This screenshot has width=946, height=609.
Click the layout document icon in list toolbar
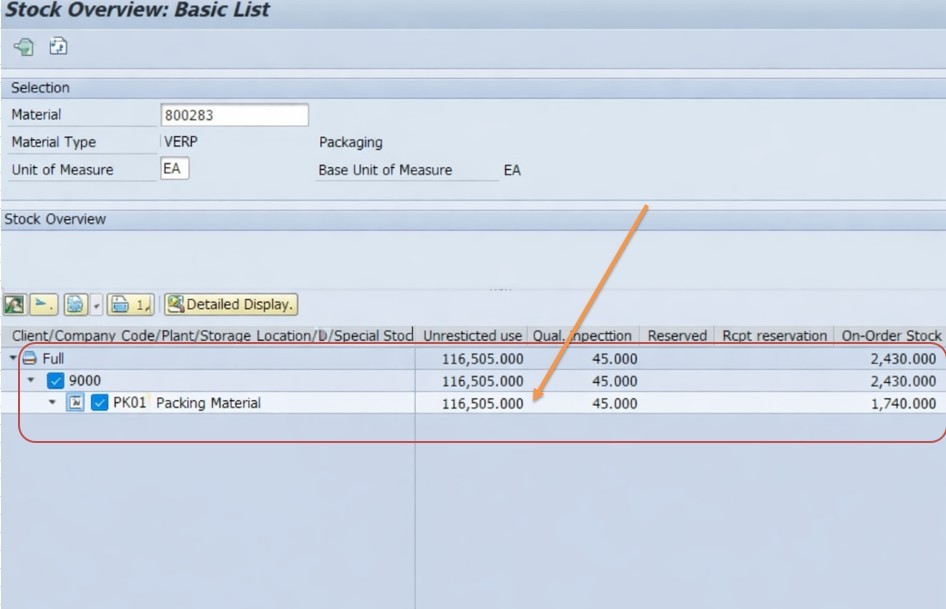tap(74, 304)
